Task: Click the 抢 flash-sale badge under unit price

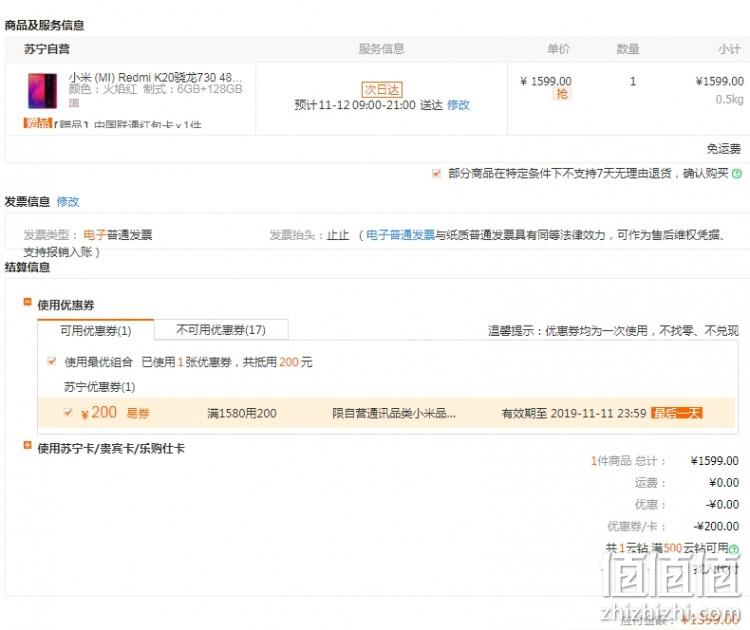Action: click(x=562, y=94)
